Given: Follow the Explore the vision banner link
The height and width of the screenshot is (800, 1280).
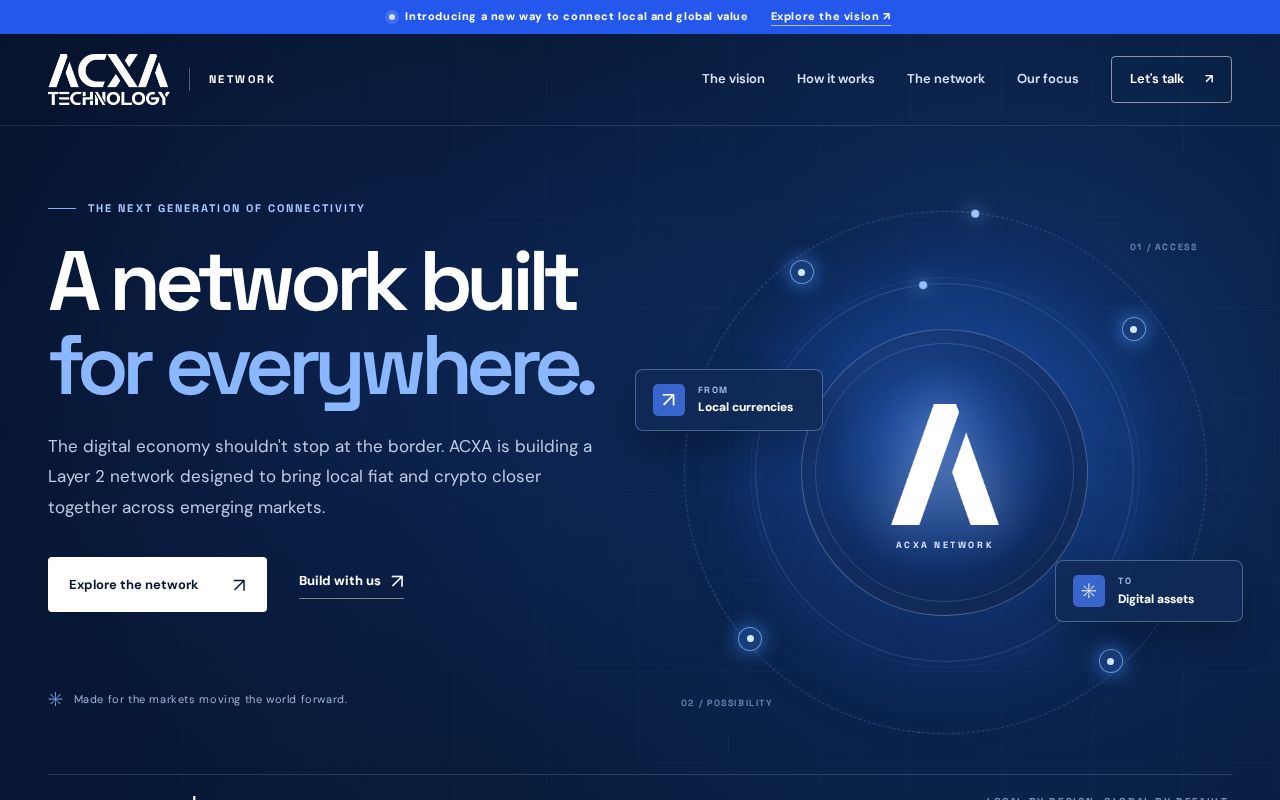Looking at the screenshot, I should tap(830, 17).
